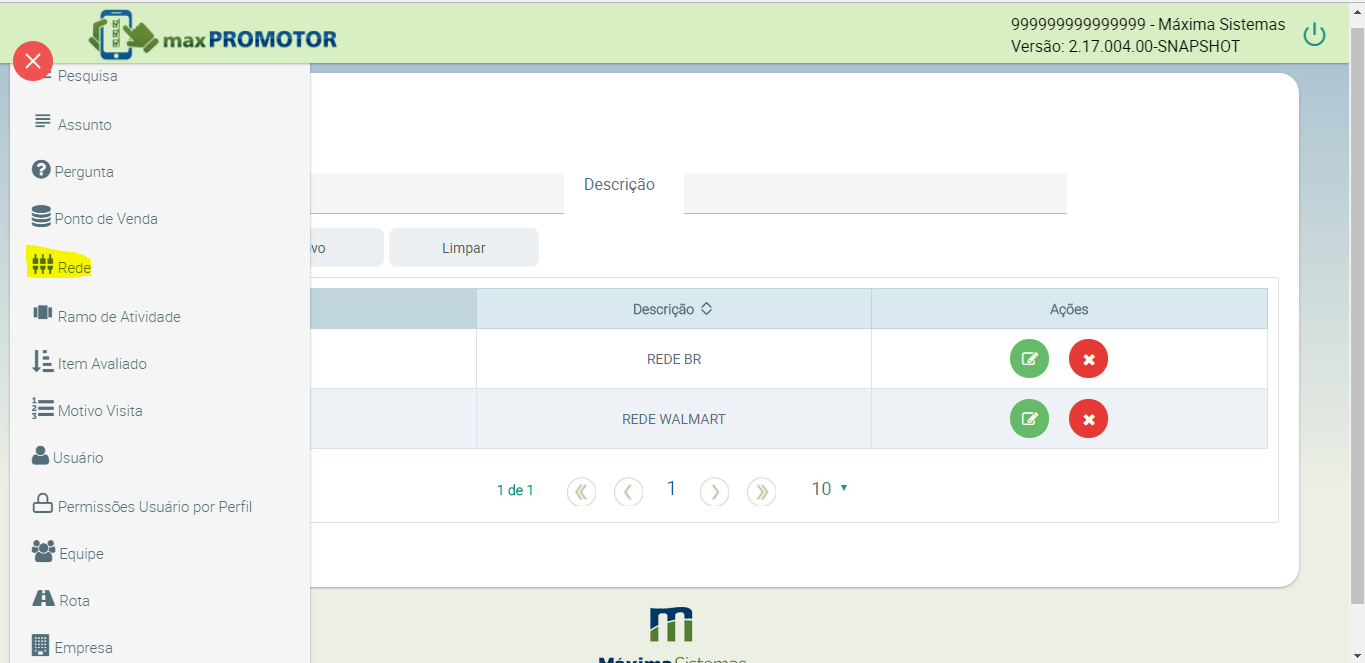The height and width of the screenshot is (663, 1365).
Task: Edit the REDE BR row
Action: point(1029,359)
